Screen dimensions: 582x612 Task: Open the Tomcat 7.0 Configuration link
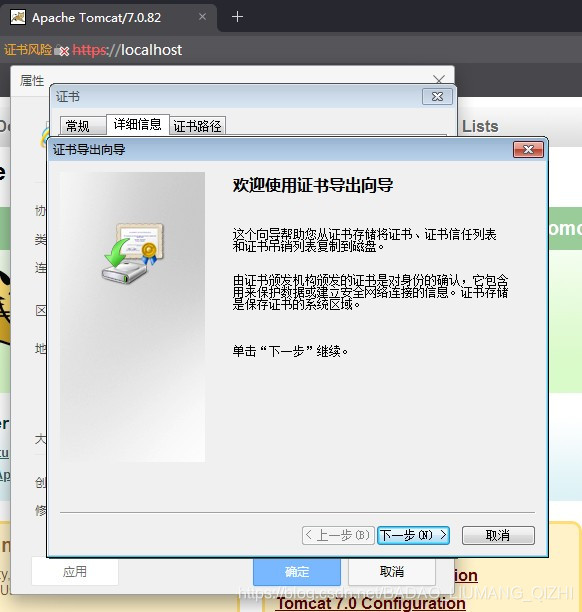coord(371,603)
